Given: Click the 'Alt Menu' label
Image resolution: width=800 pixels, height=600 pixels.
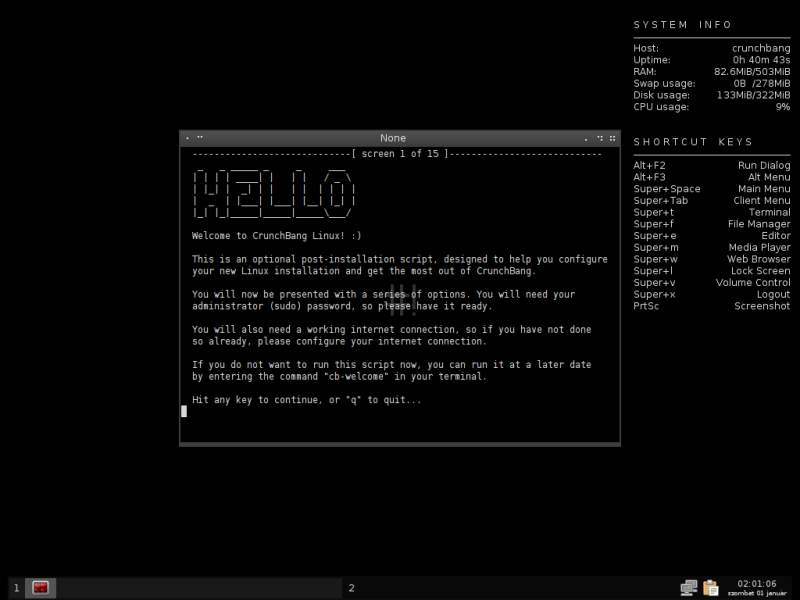Looking at the screenshot, I should point(769,177).
